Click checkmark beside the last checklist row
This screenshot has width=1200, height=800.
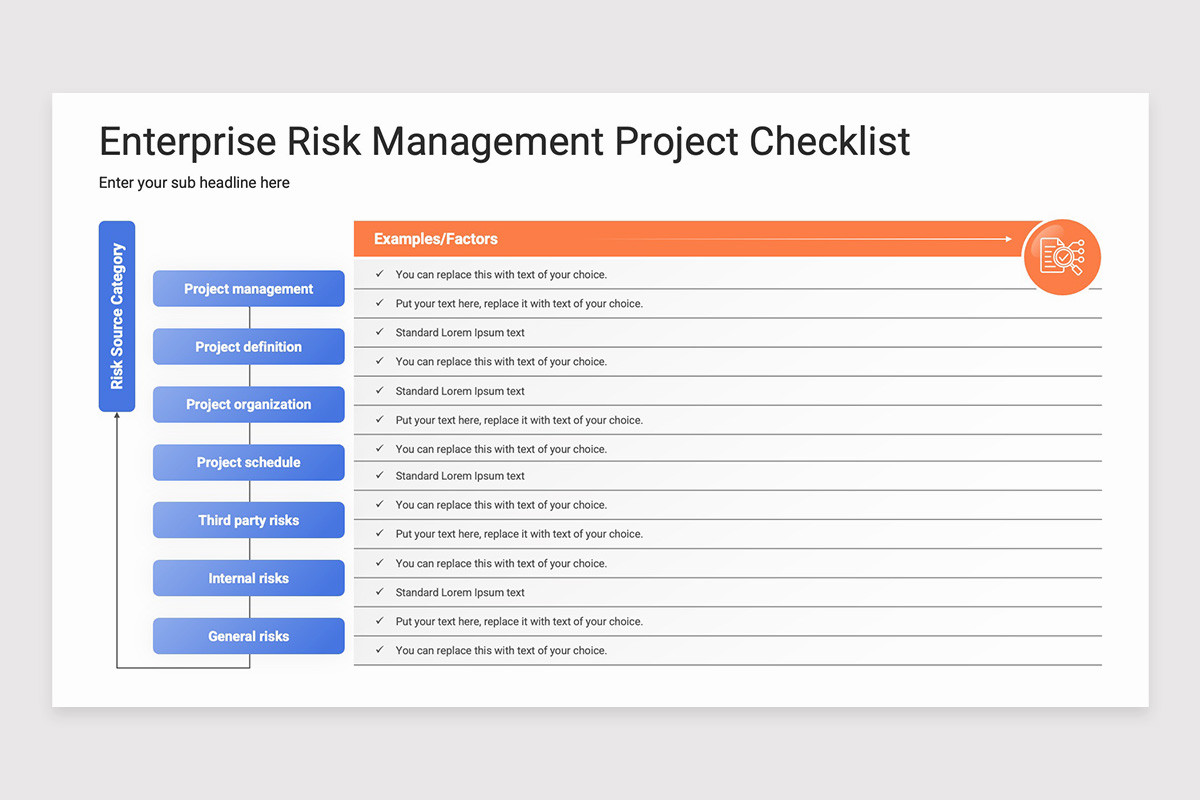379,650
